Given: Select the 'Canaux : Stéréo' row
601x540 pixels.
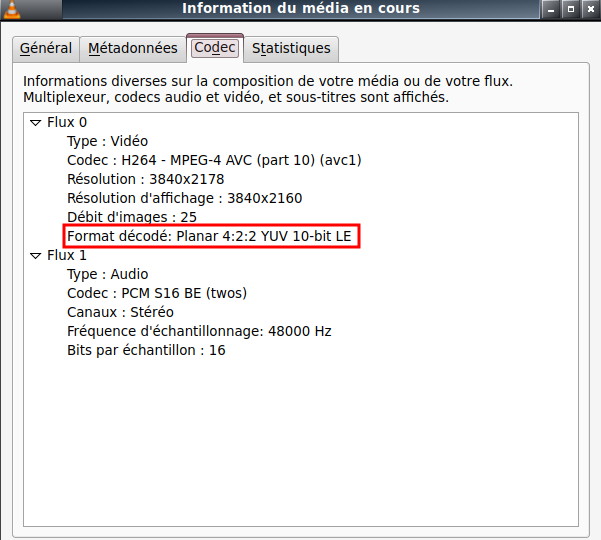Looking at the screenshot, I should 120,312.
